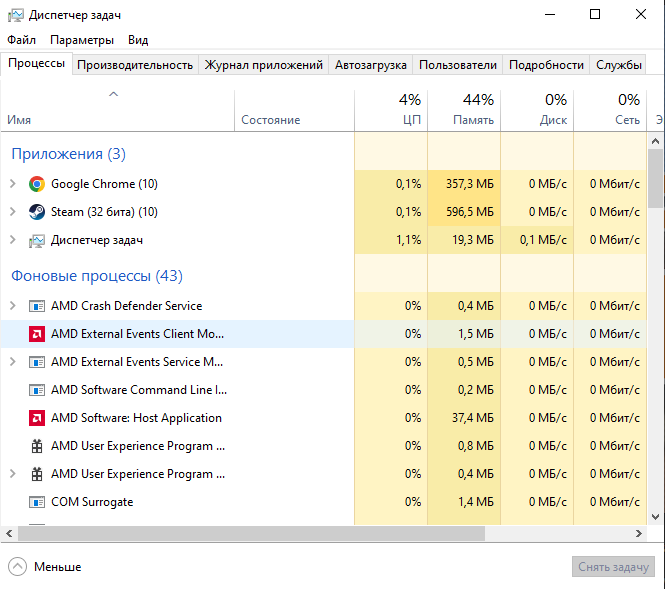Collapse details with the Меньше button
The image size is (665, 589).
click(x=46, y=567)
